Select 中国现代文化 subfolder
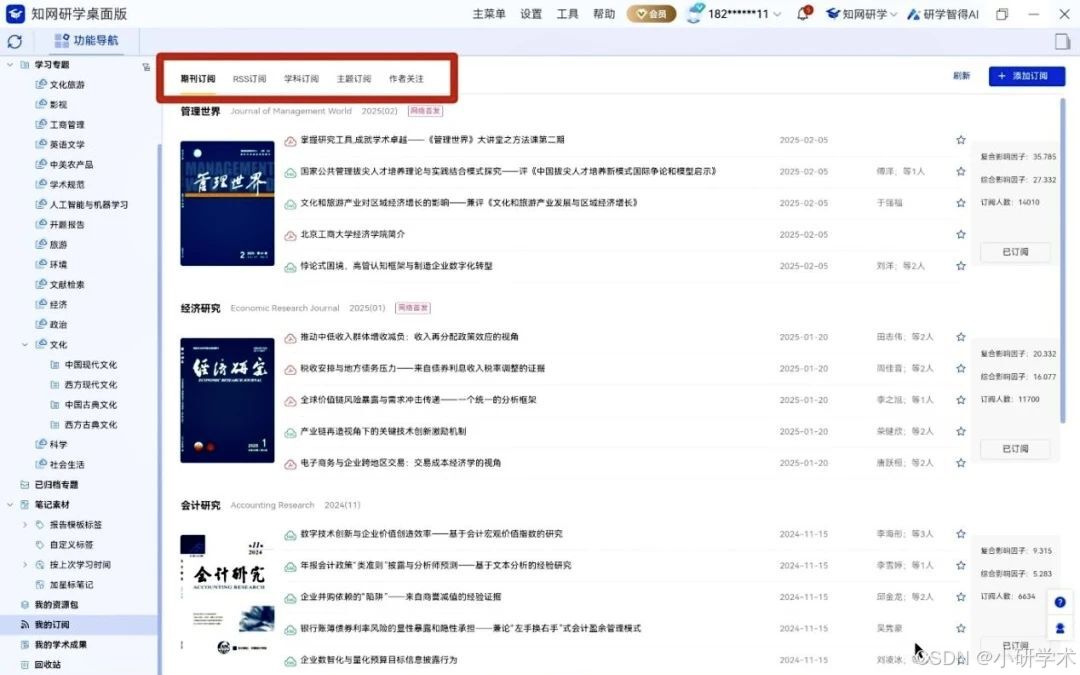The image size is (1080, 675). coord(90,364)
